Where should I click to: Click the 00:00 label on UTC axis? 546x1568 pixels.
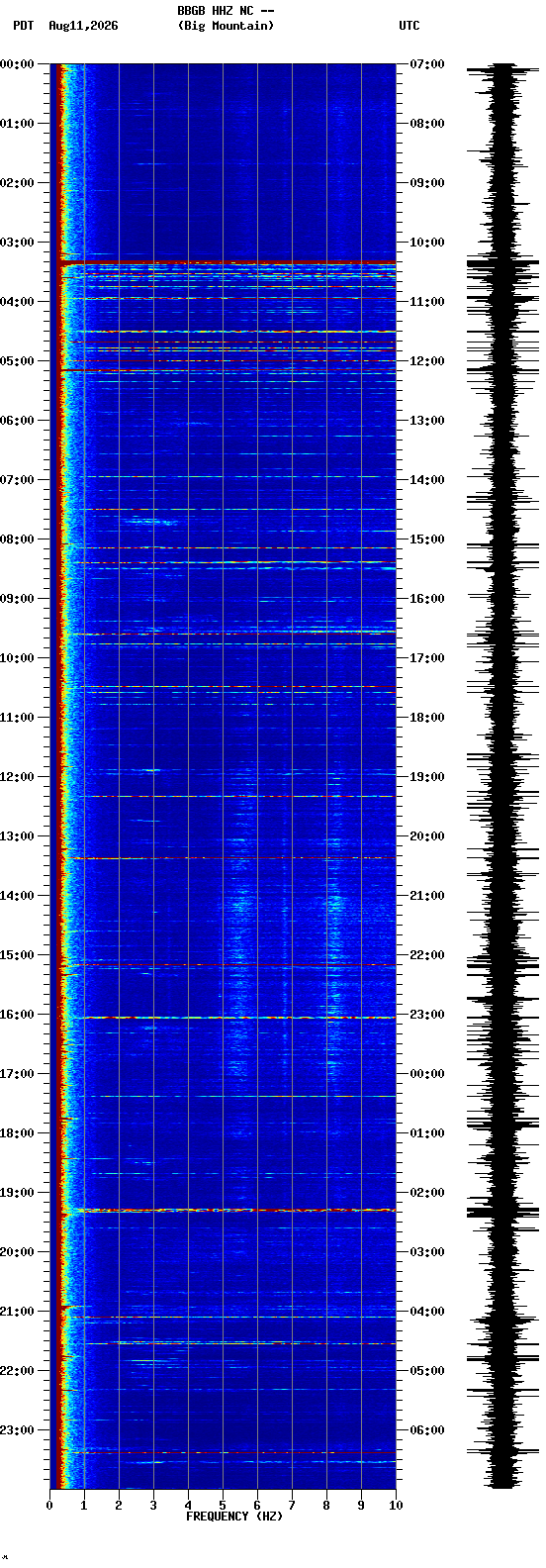coord(427,1074)
